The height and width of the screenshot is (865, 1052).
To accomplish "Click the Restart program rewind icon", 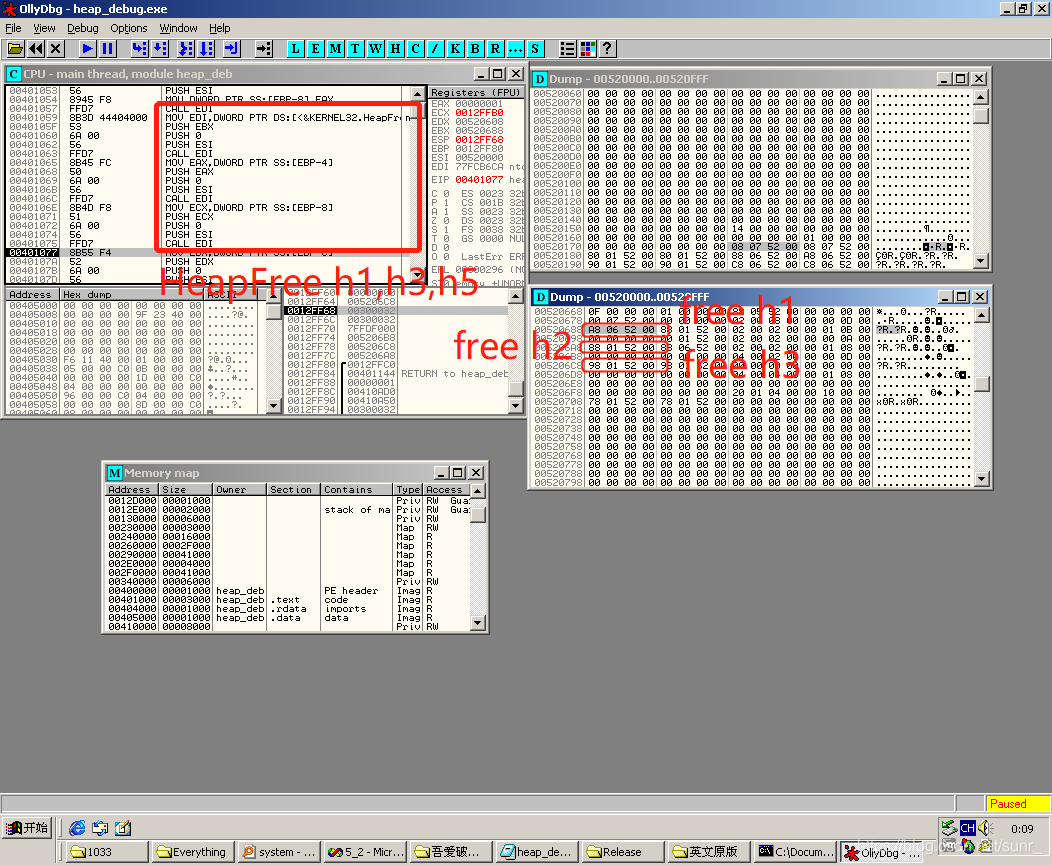I will click(x=36, y=48).
